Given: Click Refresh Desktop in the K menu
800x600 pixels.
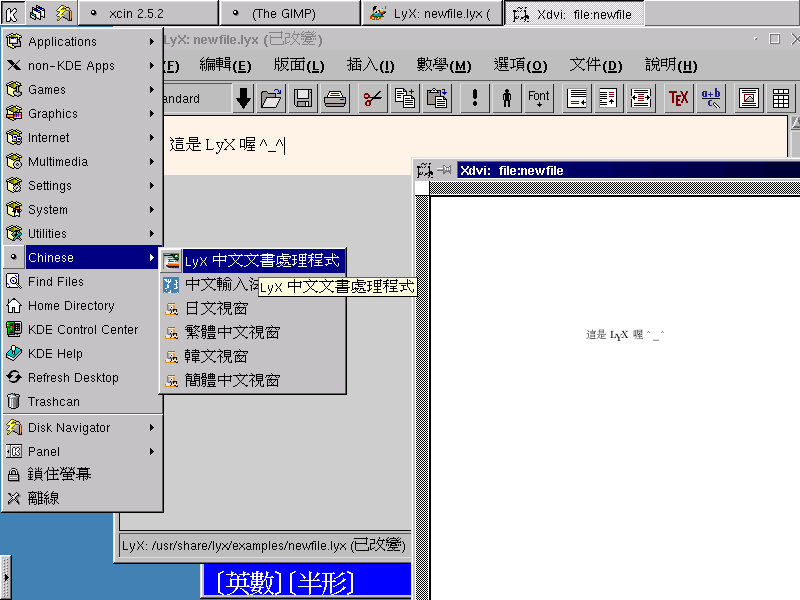Looking at the screenshot, I should click(x=83, y=378).
